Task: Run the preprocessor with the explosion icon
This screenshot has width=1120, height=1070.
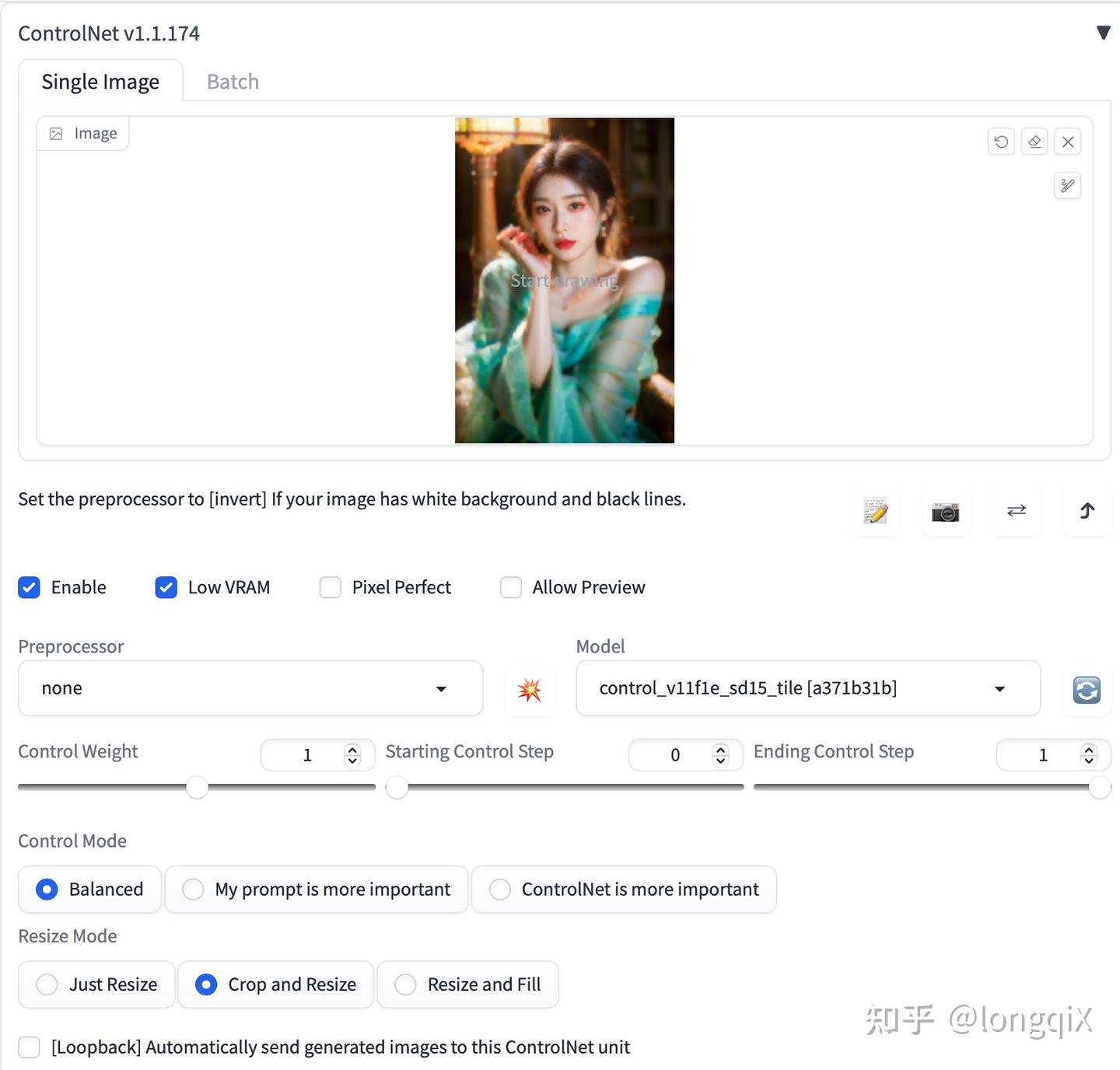Action: click(530, 688)
